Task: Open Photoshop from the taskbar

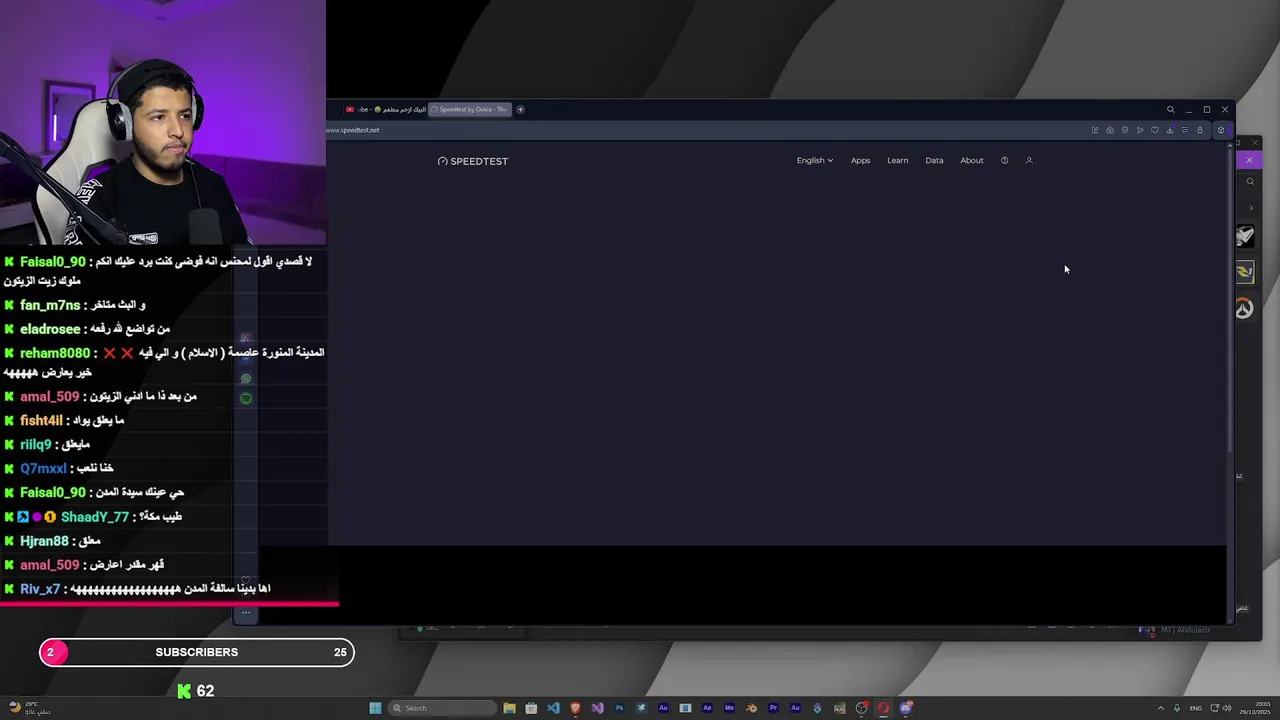Action: [619, 708]
